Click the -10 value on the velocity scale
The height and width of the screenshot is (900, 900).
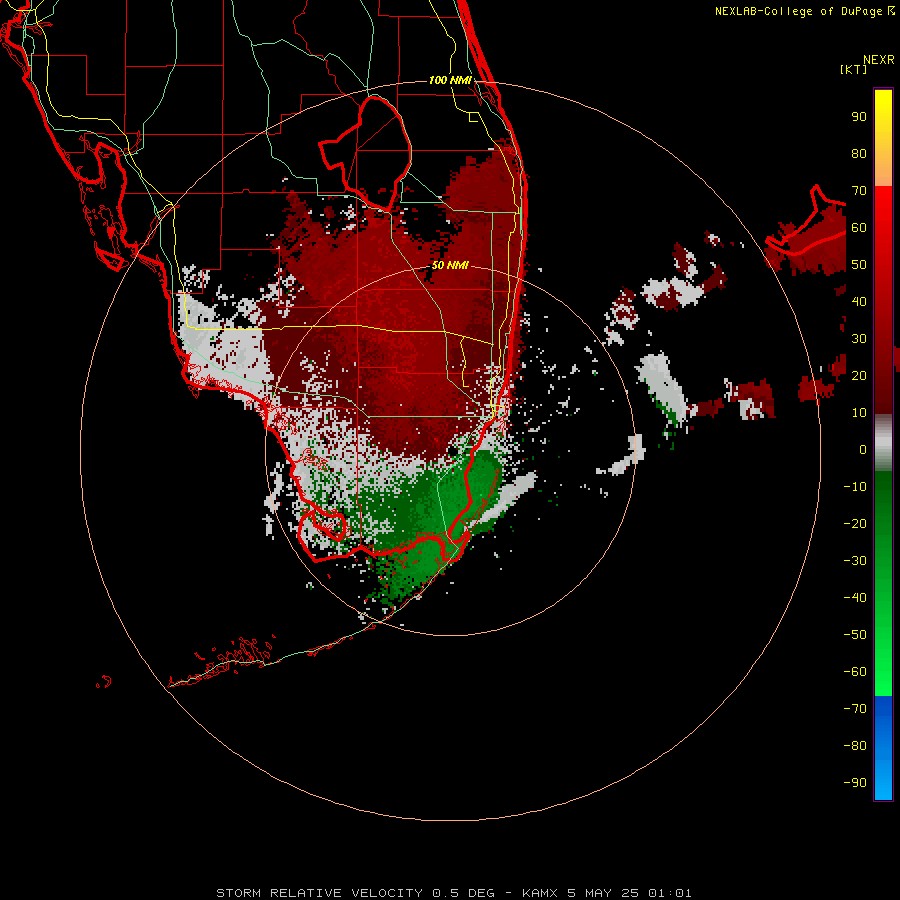tap(855, 487)
